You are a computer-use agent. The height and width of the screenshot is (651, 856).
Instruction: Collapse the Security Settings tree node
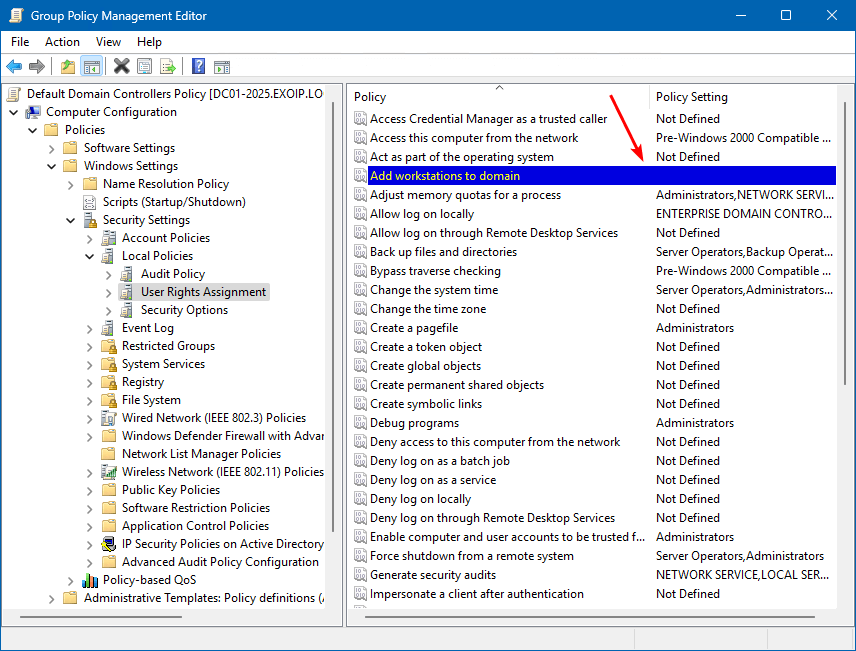point(71,220)
